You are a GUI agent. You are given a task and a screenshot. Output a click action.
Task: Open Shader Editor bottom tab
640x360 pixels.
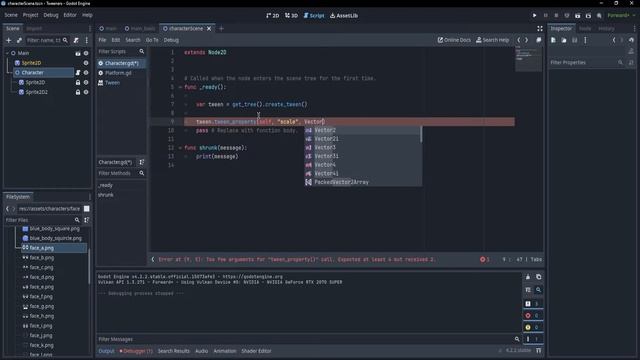point(256,351)
